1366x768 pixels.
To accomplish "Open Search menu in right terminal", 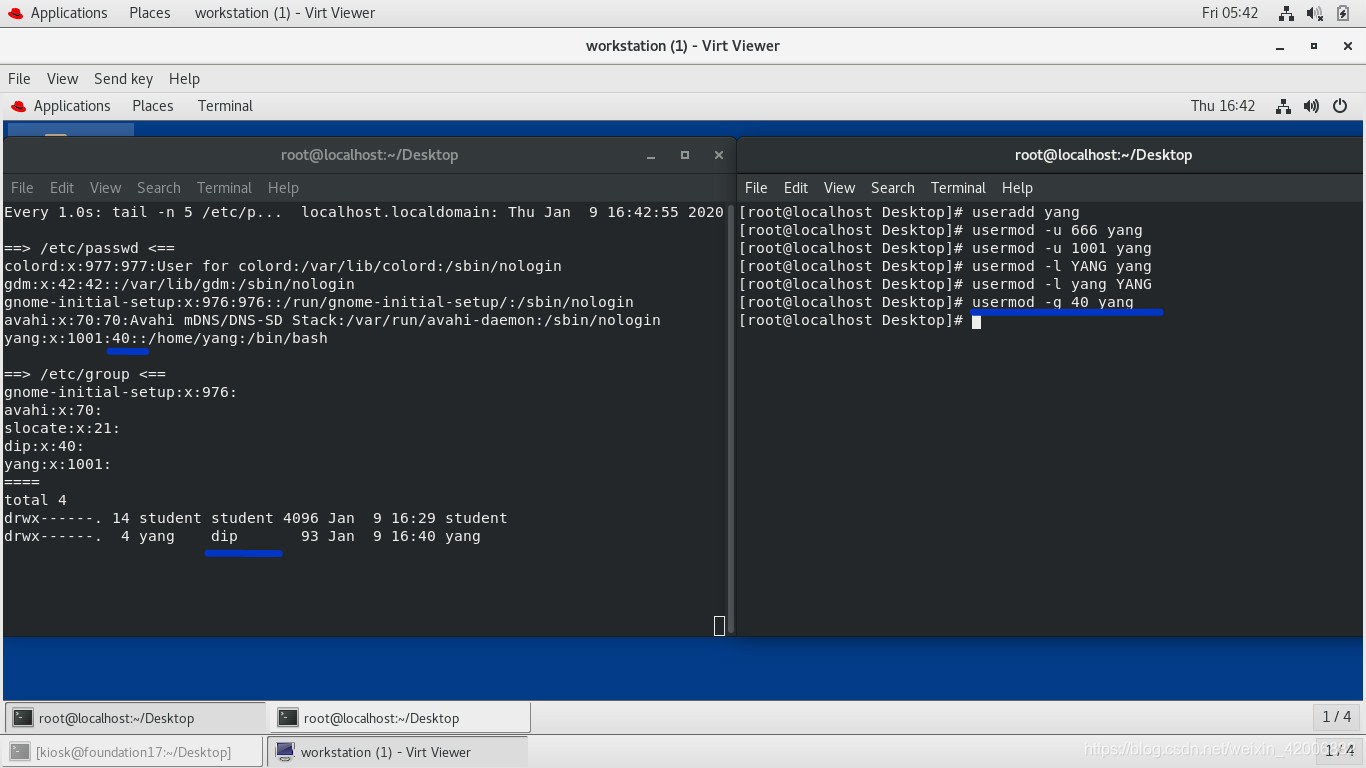I will point(893,188).
